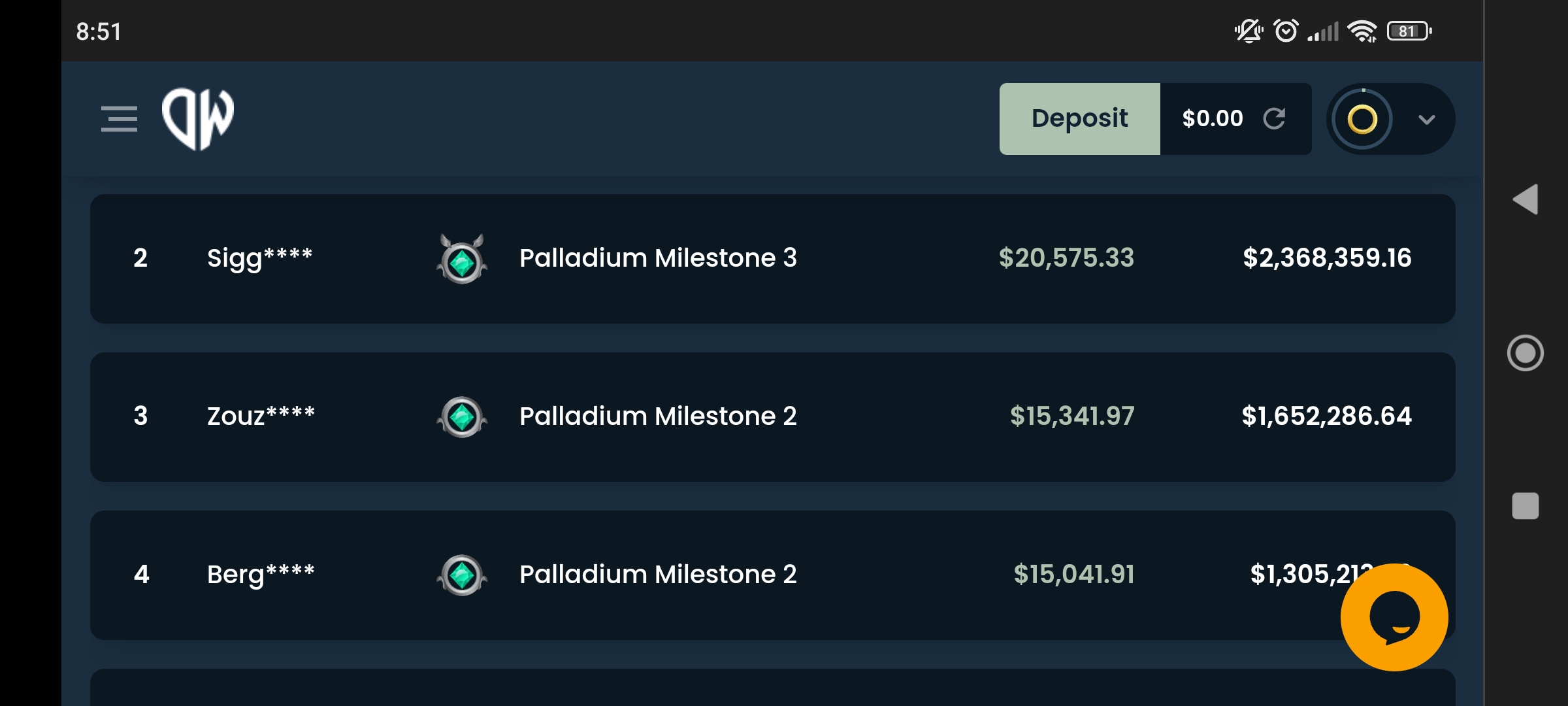Click Berg's Palladium Milestone 2 badge icon

click(462, 575)
